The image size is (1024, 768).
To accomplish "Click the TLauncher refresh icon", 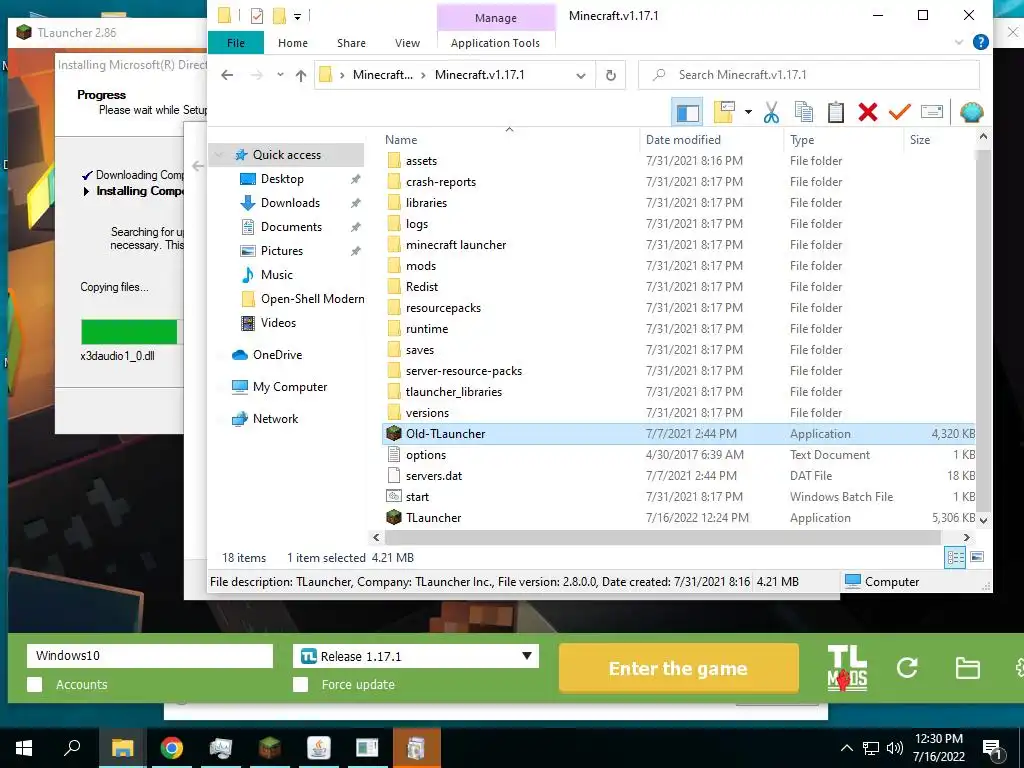I will [x=907, y=667].
